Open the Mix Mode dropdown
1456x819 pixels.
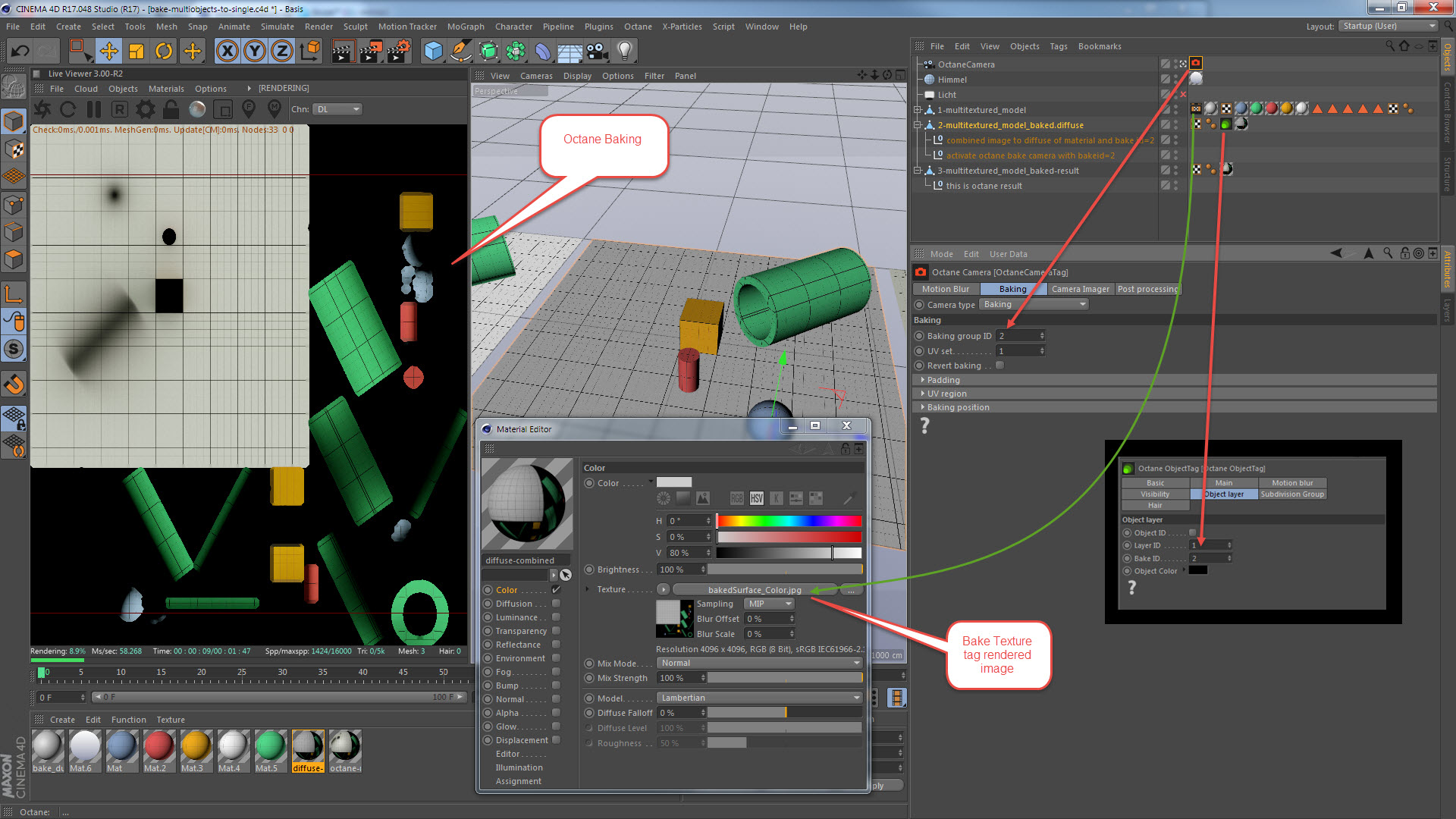pyautogui.click(x=759, y=663)
